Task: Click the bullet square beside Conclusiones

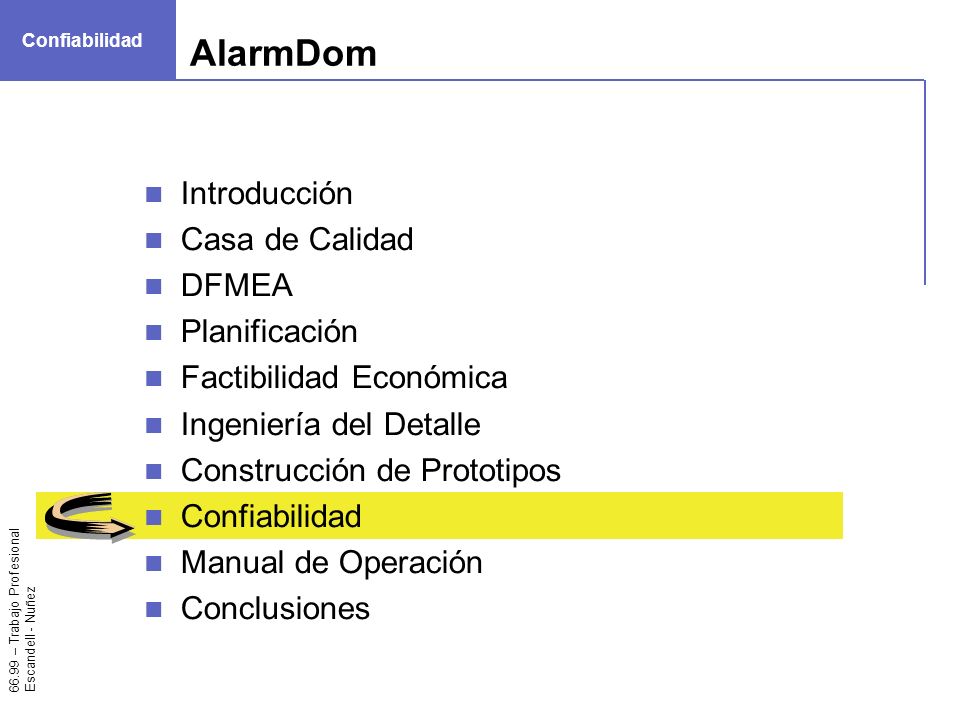Action: tap(154, 609)
